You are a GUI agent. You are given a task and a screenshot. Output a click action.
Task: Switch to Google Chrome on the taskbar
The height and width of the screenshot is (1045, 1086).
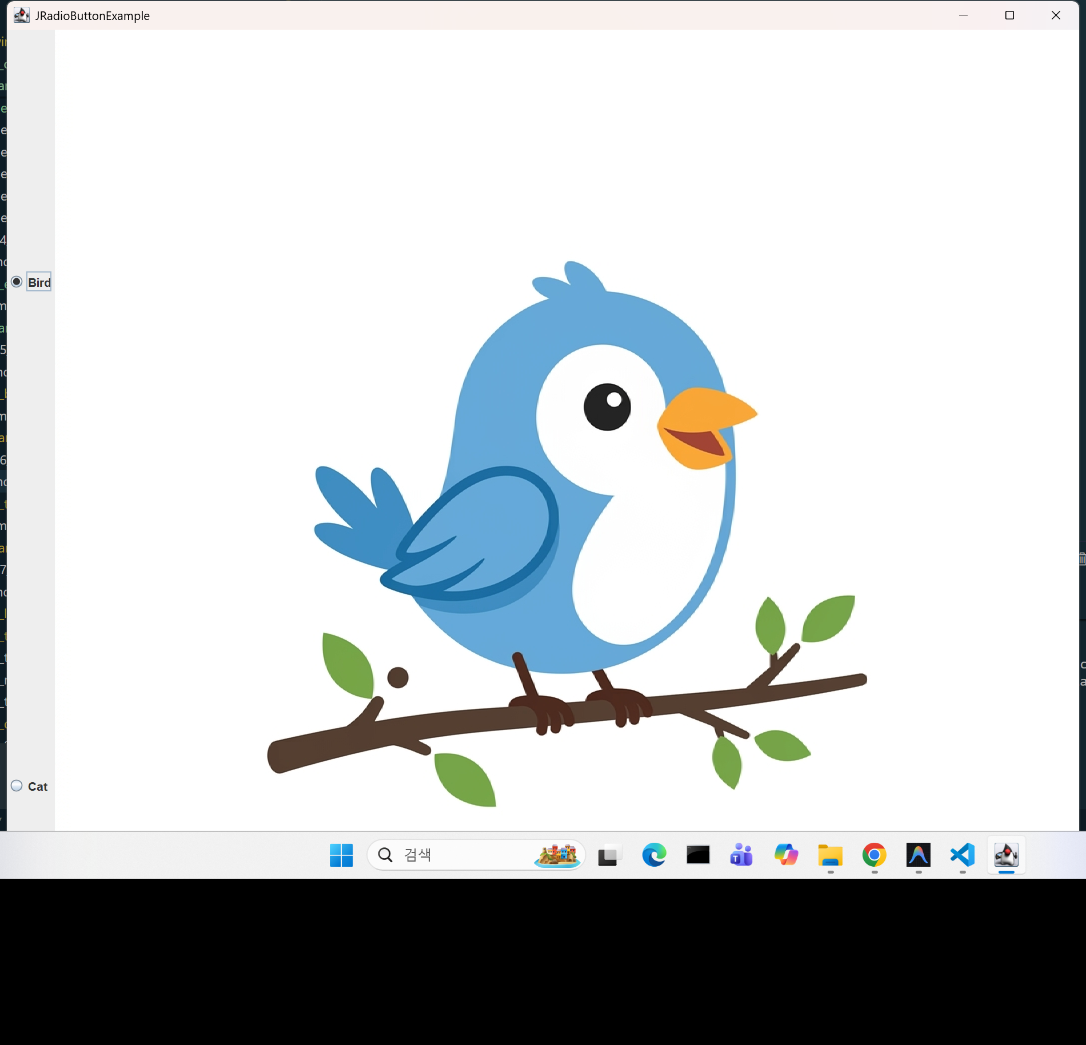click(x=874, y=855)
